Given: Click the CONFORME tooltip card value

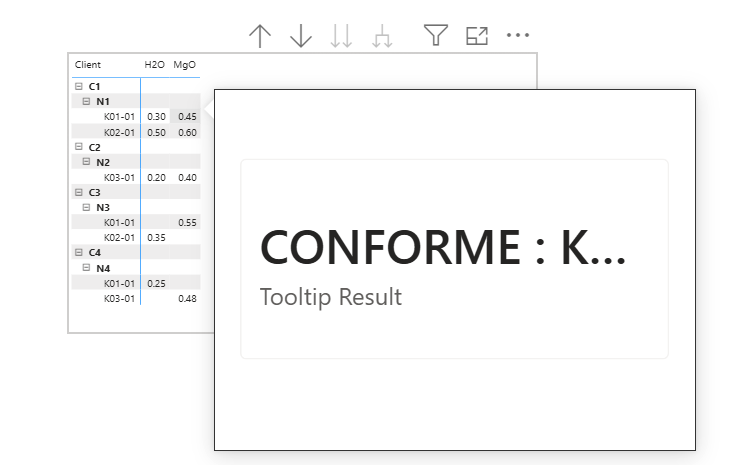Looking at the screenshot, I should click(443, 247).
